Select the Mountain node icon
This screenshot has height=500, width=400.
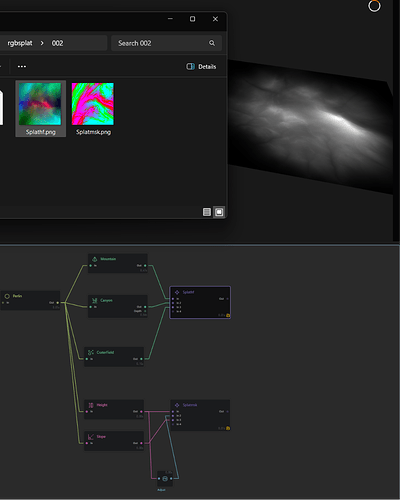pos(95,259)
